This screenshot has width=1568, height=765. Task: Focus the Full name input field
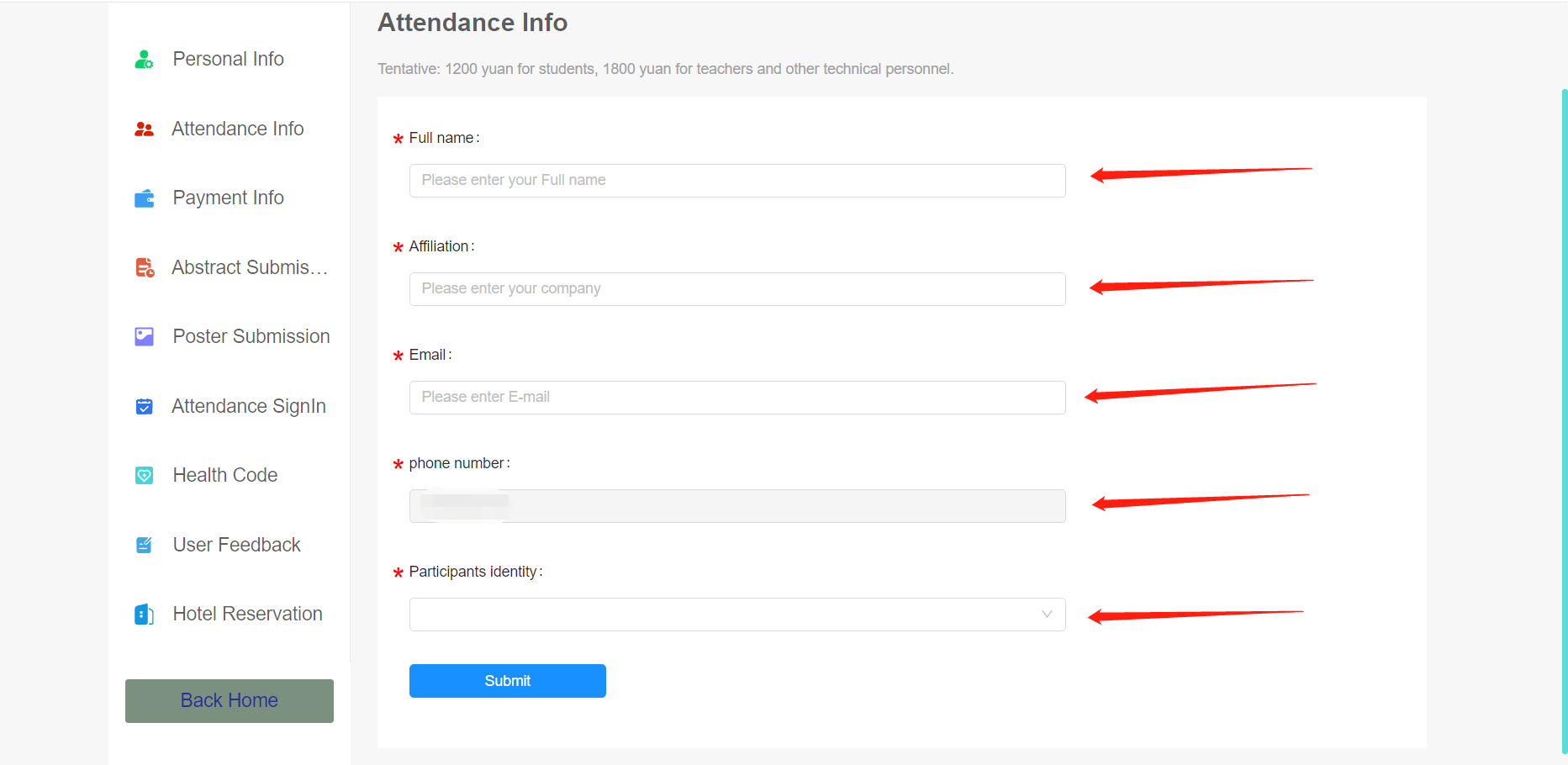[x=736, y=181]
